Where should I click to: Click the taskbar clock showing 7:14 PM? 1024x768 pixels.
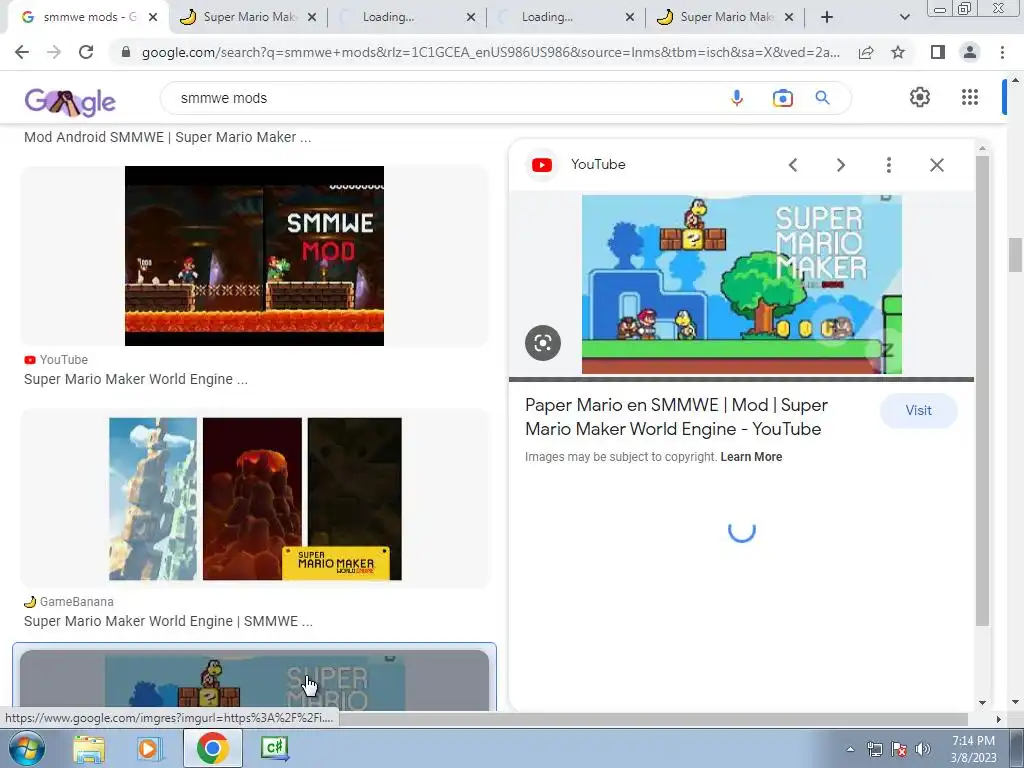973,749
